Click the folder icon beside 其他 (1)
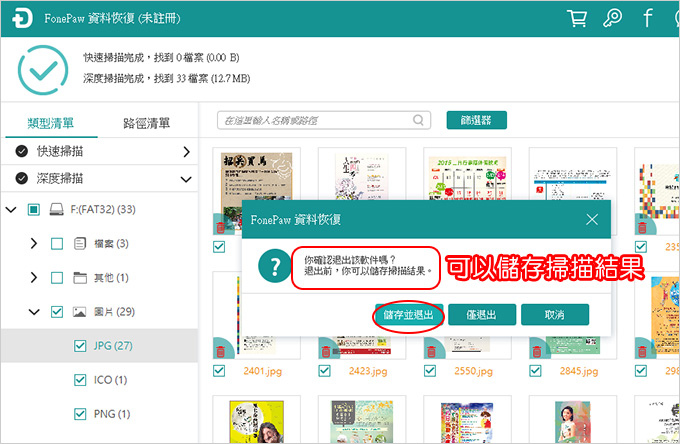The width and height of the screenshot is (680, 444). coord(80,278)
